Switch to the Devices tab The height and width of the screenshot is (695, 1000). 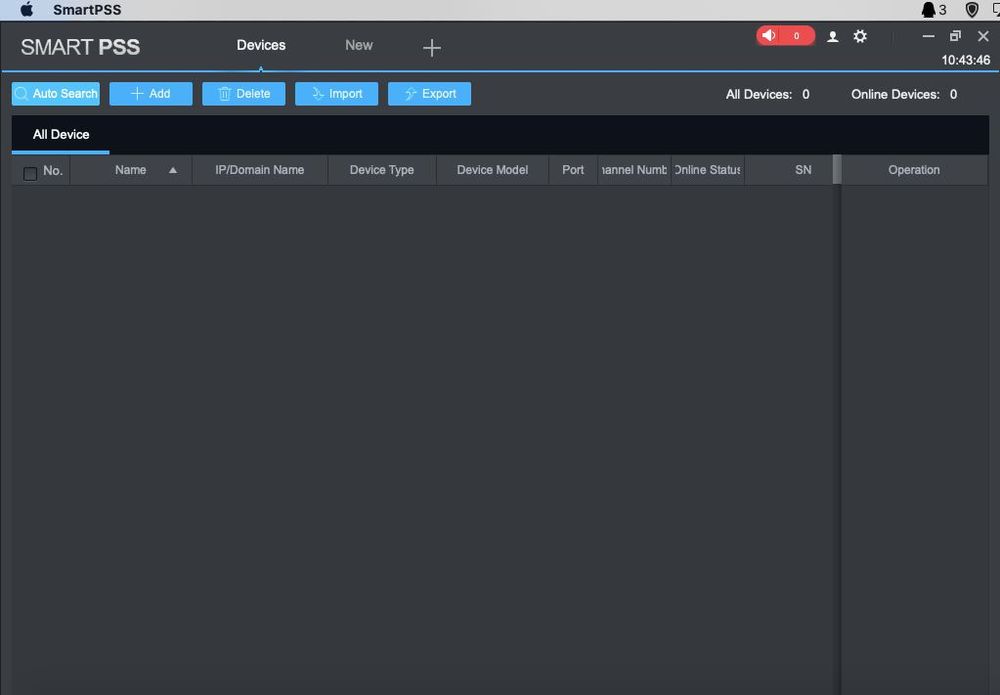(261, 45)
